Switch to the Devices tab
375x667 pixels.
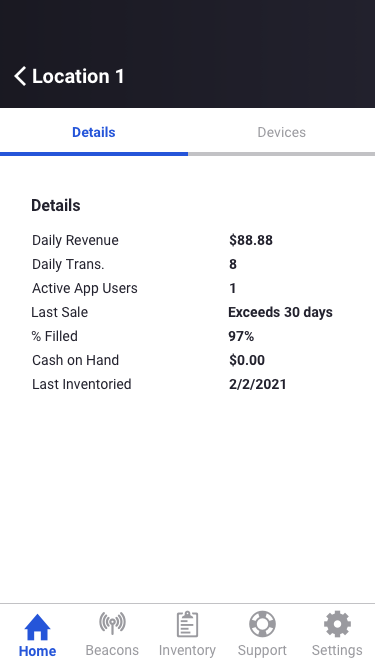281,132
